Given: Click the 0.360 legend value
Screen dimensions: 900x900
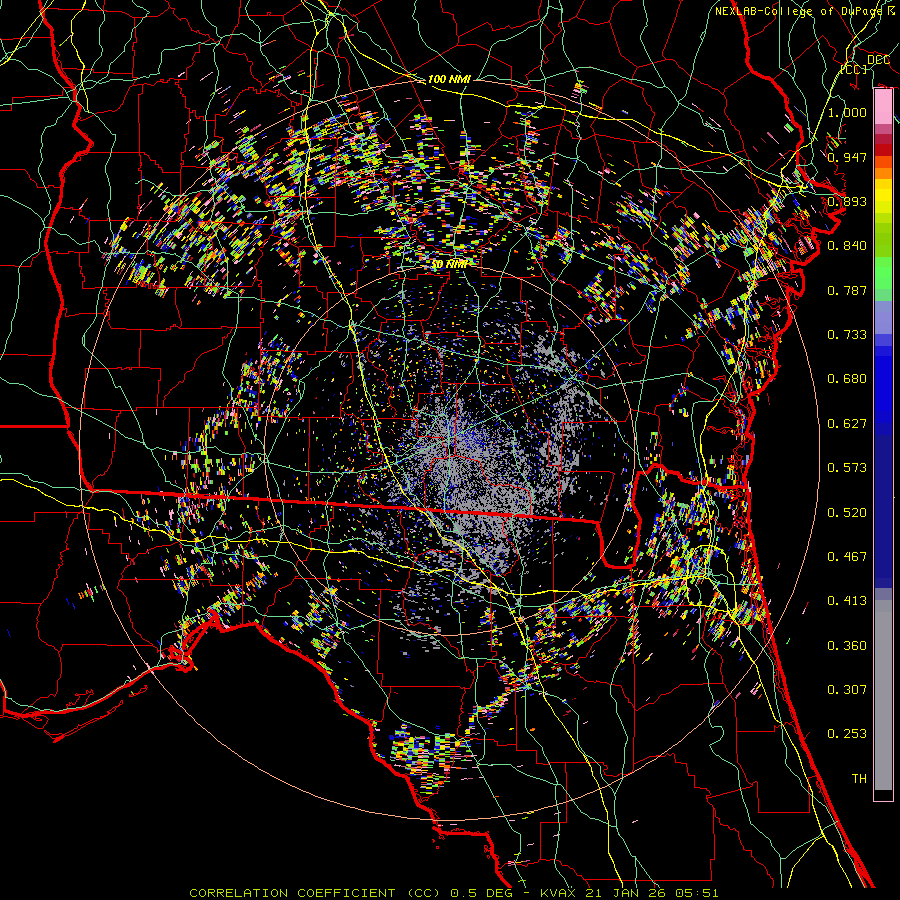Looking at the screenshot, I should tap(847, 646).
